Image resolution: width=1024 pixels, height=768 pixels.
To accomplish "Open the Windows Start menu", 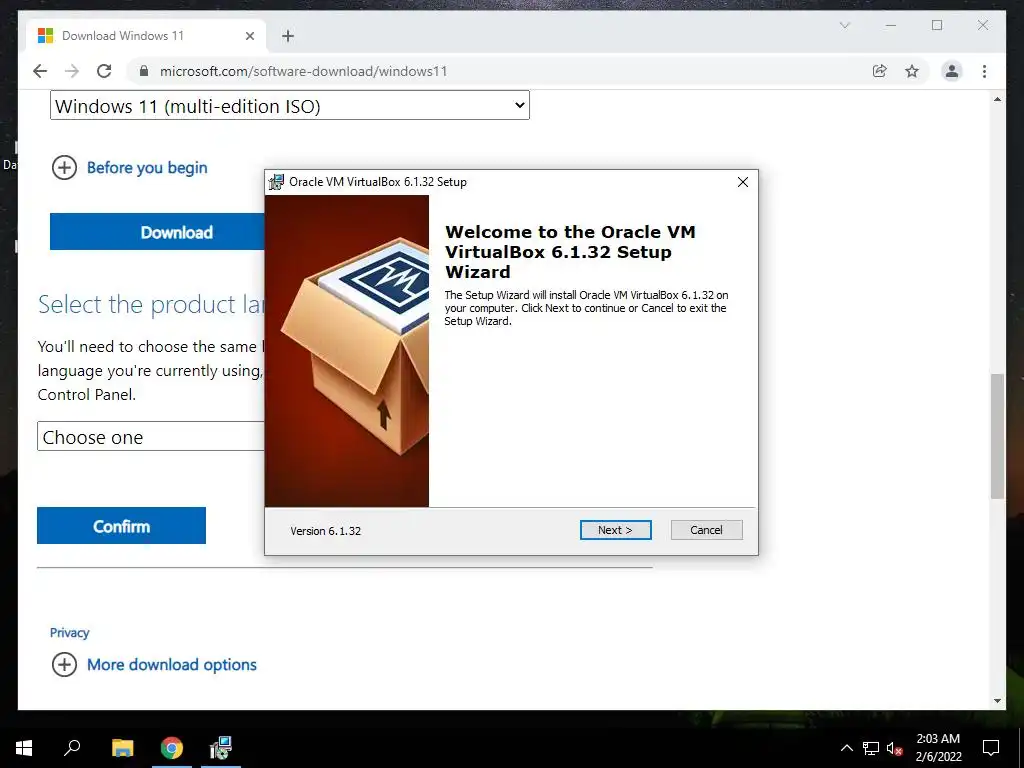I will [24, 748].
